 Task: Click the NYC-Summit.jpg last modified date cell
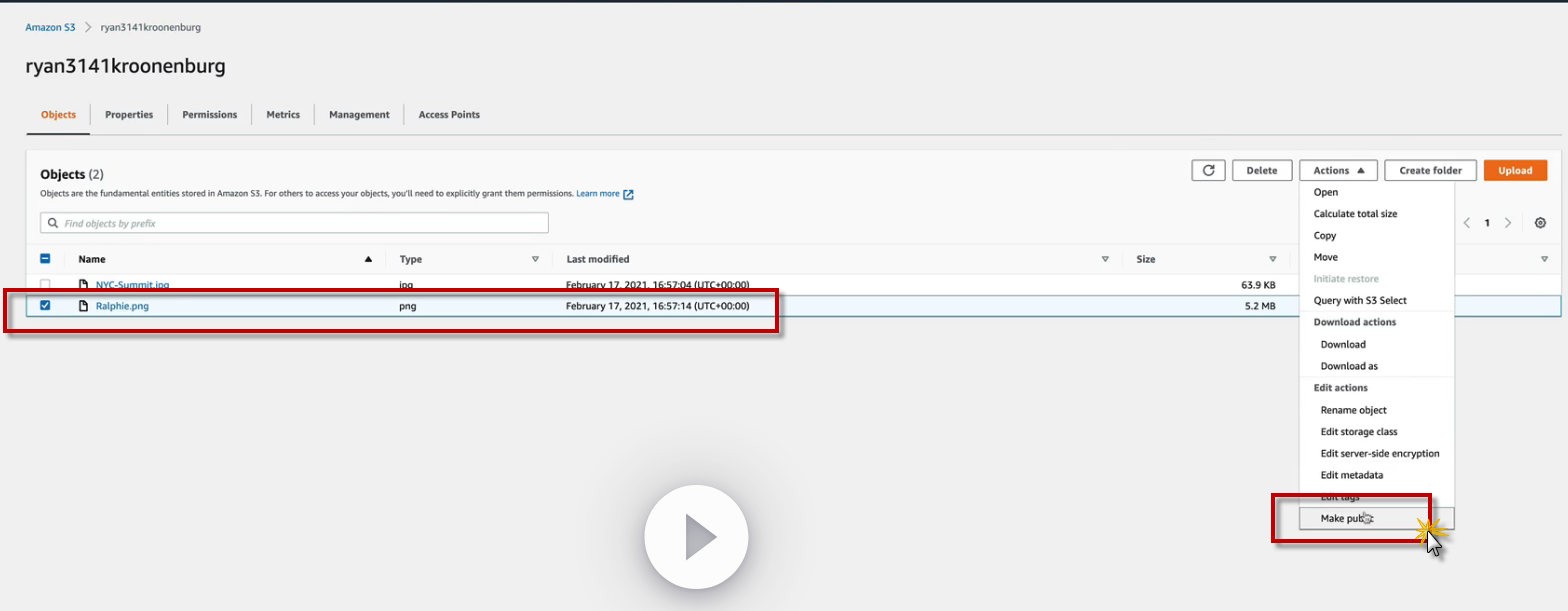(x=657, y=285)
